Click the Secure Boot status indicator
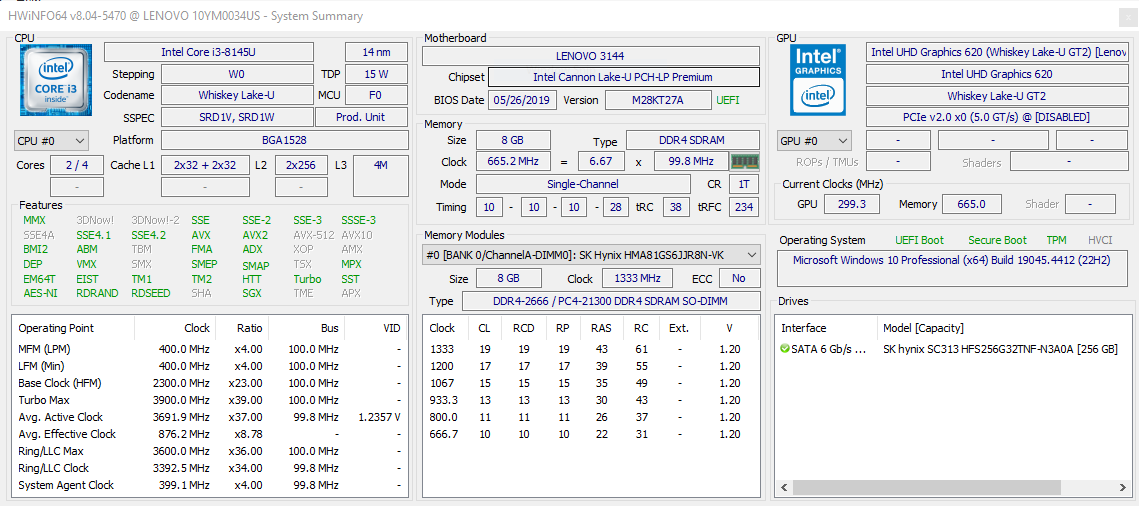This screenshot has width=1139, height=506. pos(997,240)
